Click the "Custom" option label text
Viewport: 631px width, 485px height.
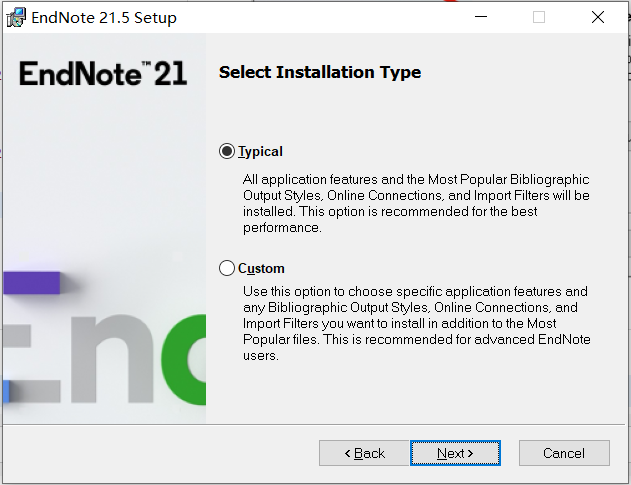click(x=261, y=268)
